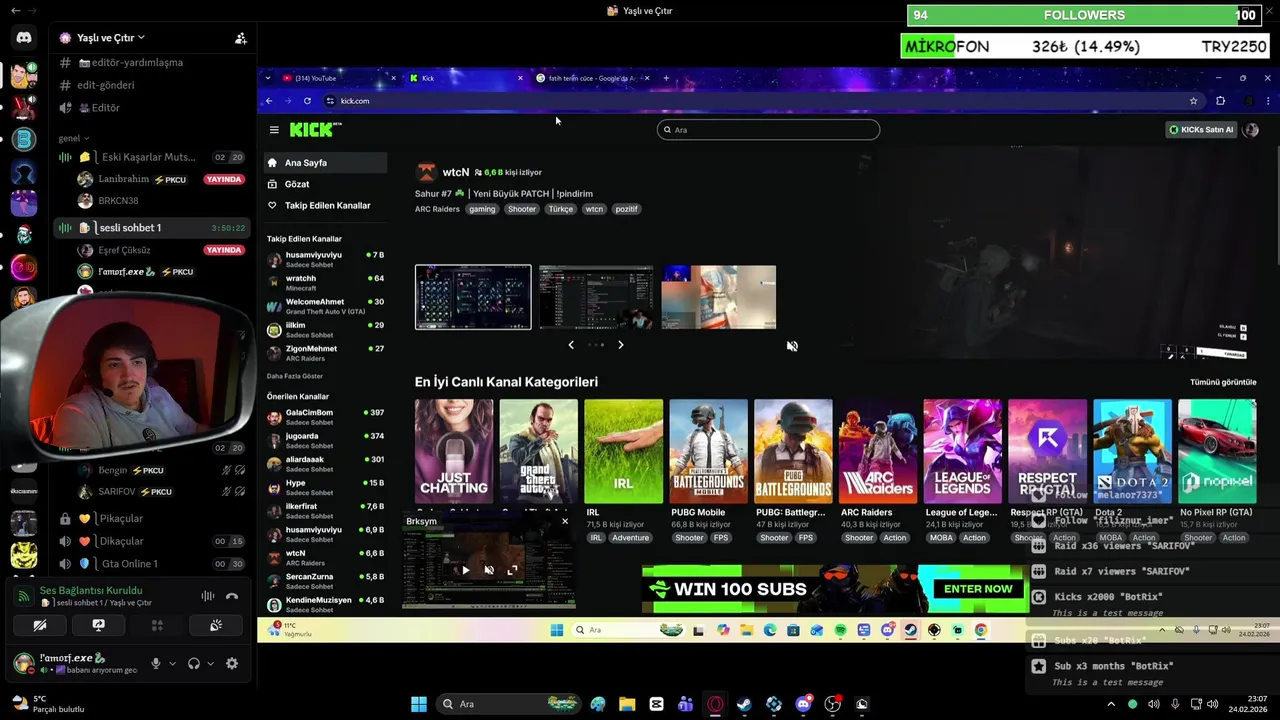Expand Daha Fazla Göster in followed channels
This screenshot has width=1280, height=720.
click(x=295, y=376)
